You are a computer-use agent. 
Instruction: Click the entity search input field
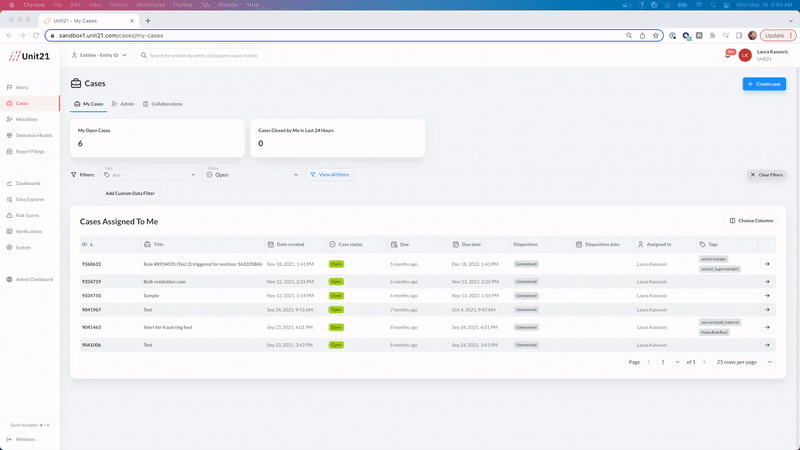tap(204, 55)
